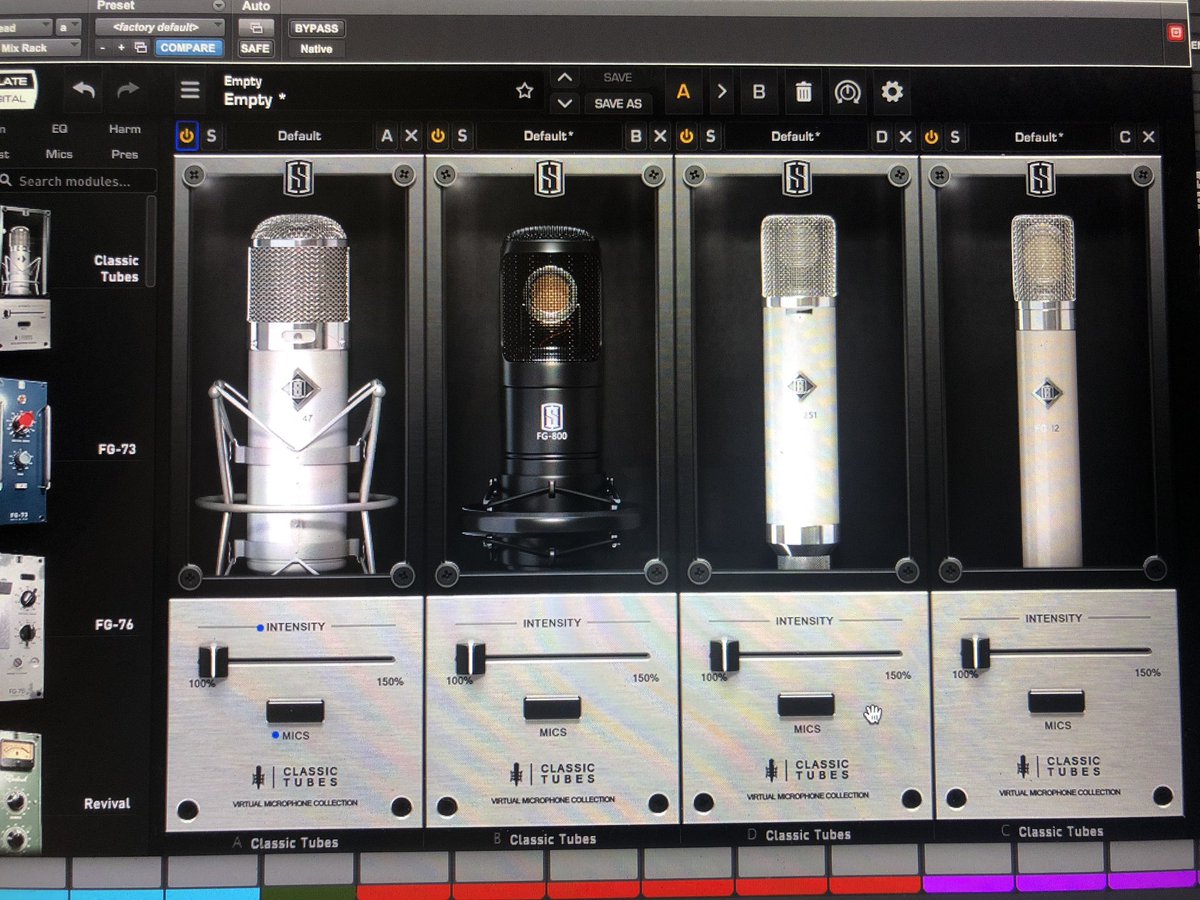Choose FG-73 in module browser
This screenshot has width=1200, height=900.
click(117, 449)
